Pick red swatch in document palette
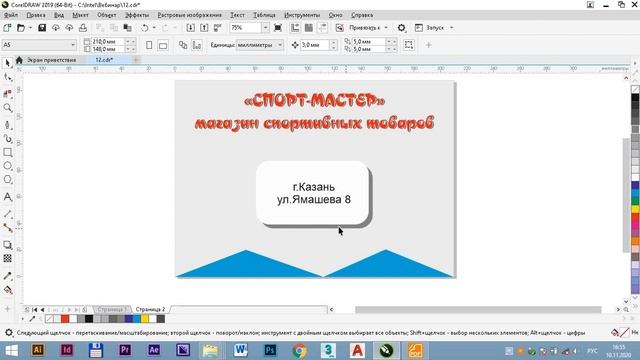This screenshot has height=360, width=640. [65, 319]
